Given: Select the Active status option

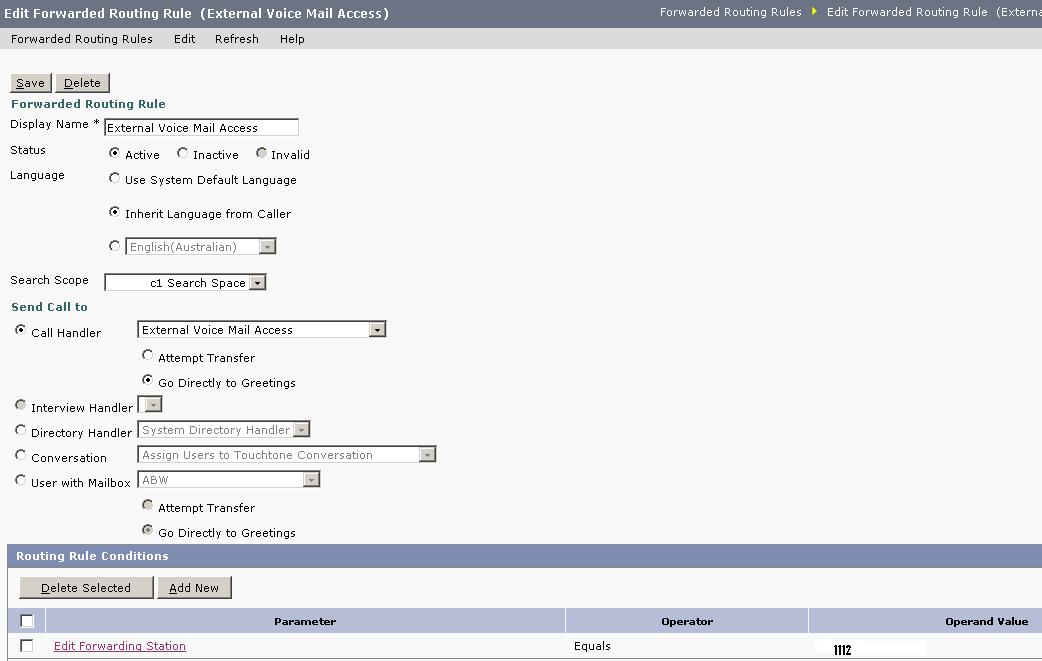Looking at the screenshot, I should pyautogui.click(x=114, y=153).
